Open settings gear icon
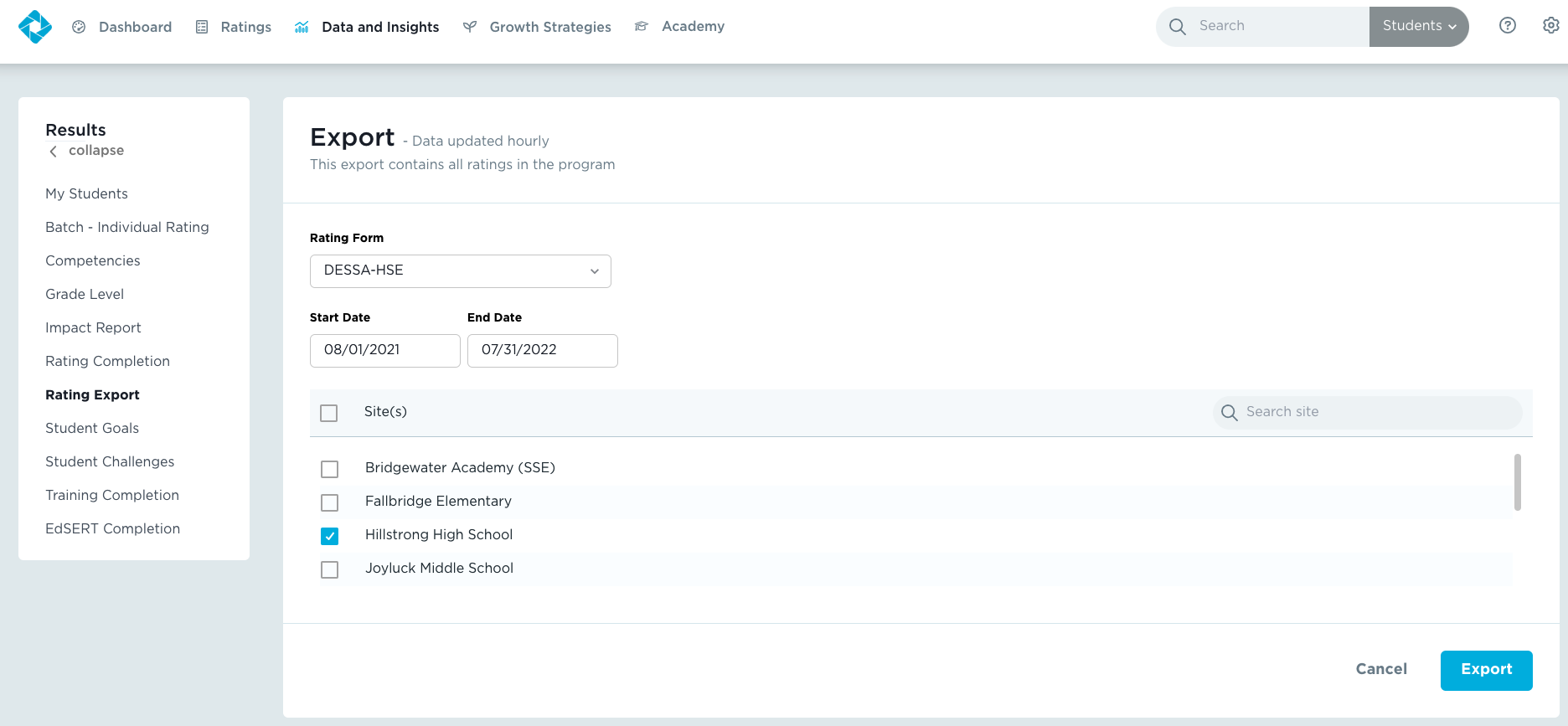This screenshot has height=726, width=1568. [1550, 26]
